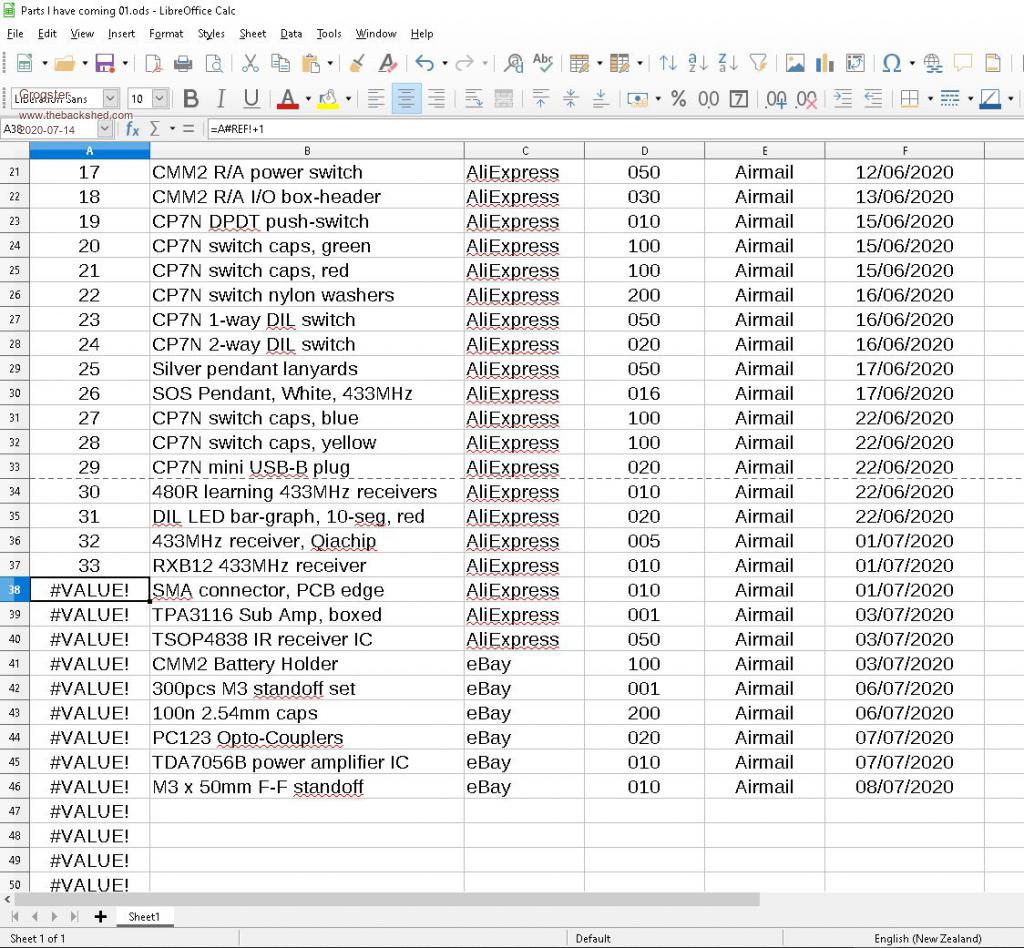Select column F header
The height and width of the screenshot is (948, 1024).
tap(904, 151)
